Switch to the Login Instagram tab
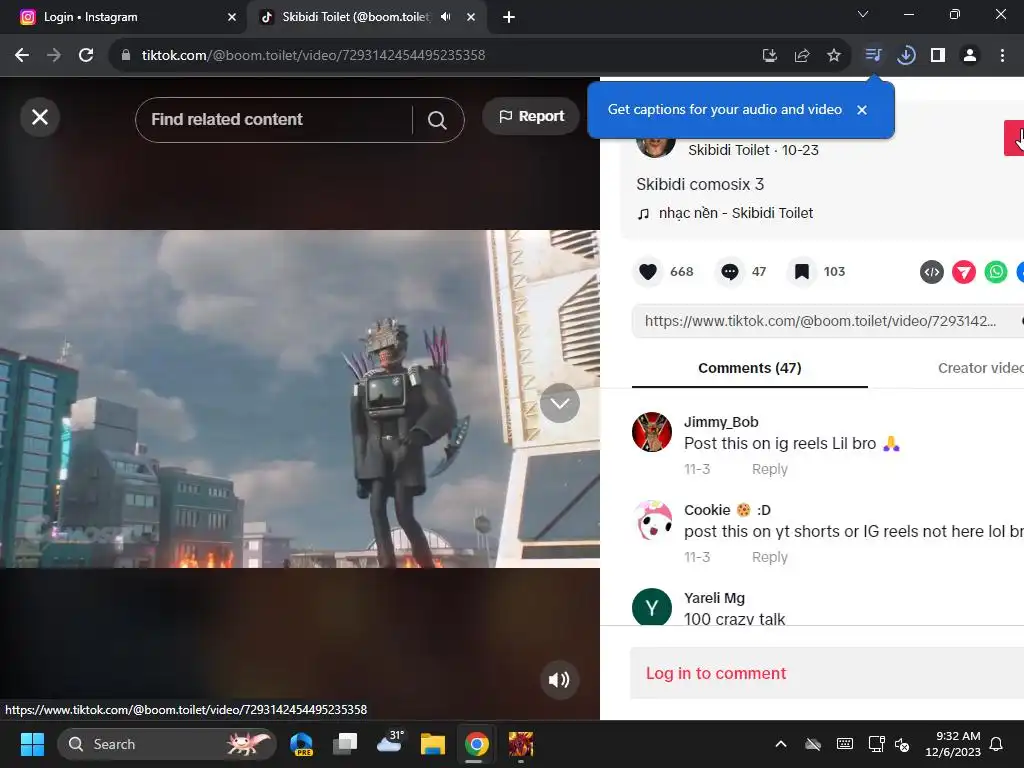The image size is (1024, 768). tap(122, 17)
